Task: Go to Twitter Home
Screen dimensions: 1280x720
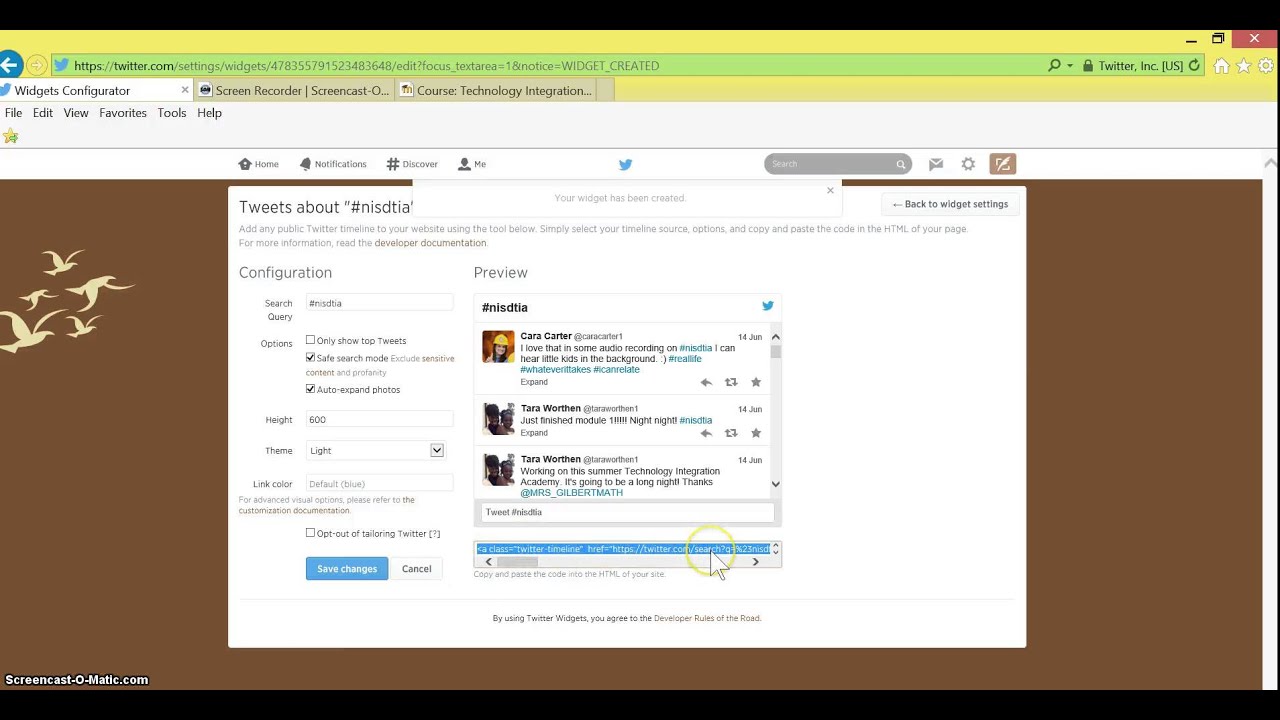Action: click(x=259, y=164)
